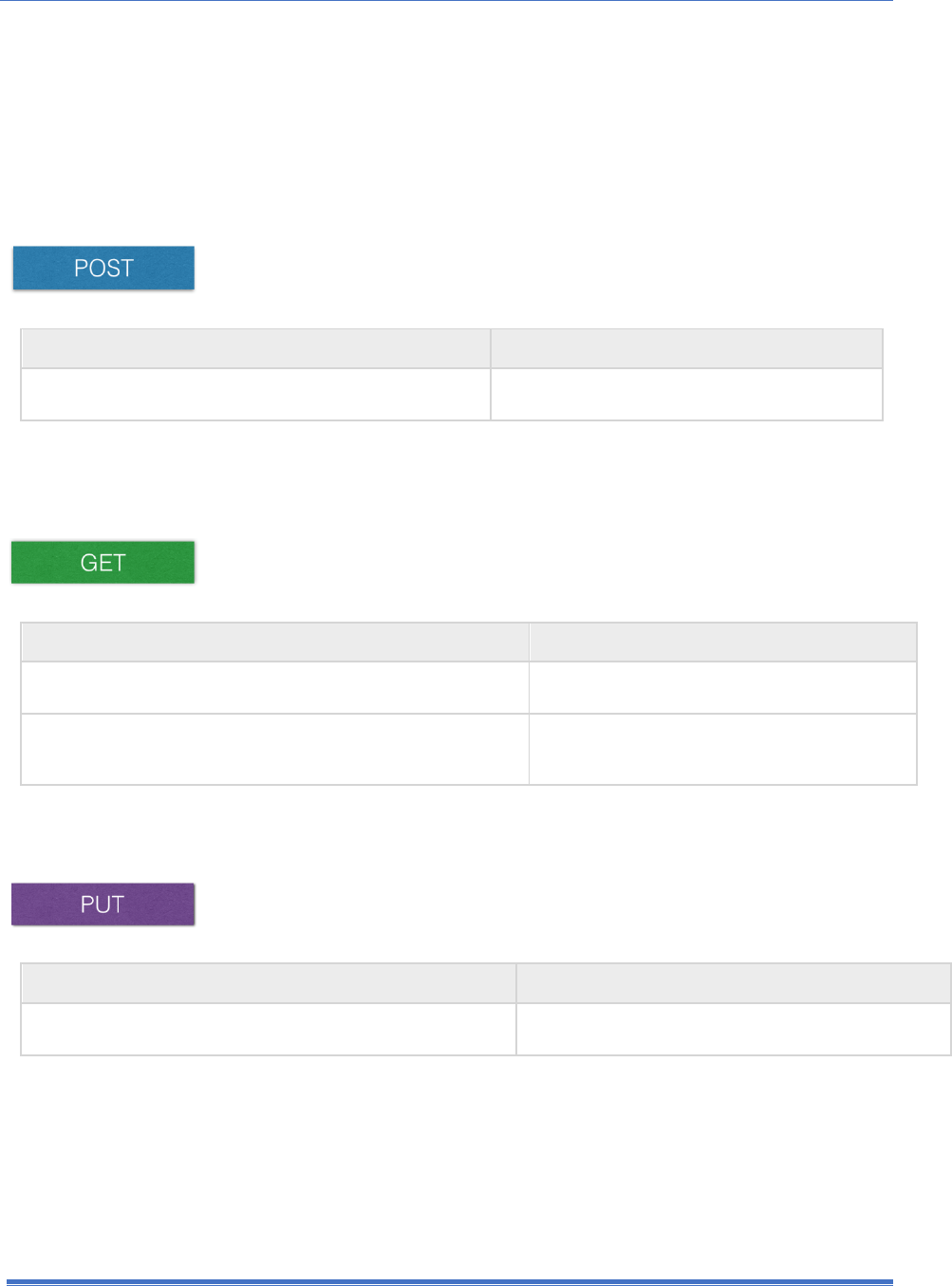Screen dimensions: 952x1286
Task: Click left body cell of PUT table
Action: pos(269,1029)
